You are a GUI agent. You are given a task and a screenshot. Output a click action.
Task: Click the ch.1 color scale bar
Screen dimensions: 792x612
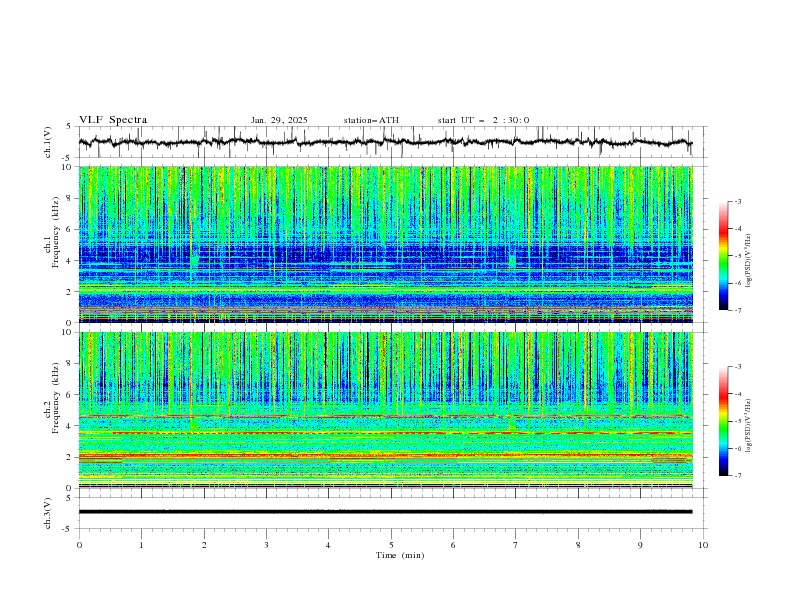(x=723, y=256)
